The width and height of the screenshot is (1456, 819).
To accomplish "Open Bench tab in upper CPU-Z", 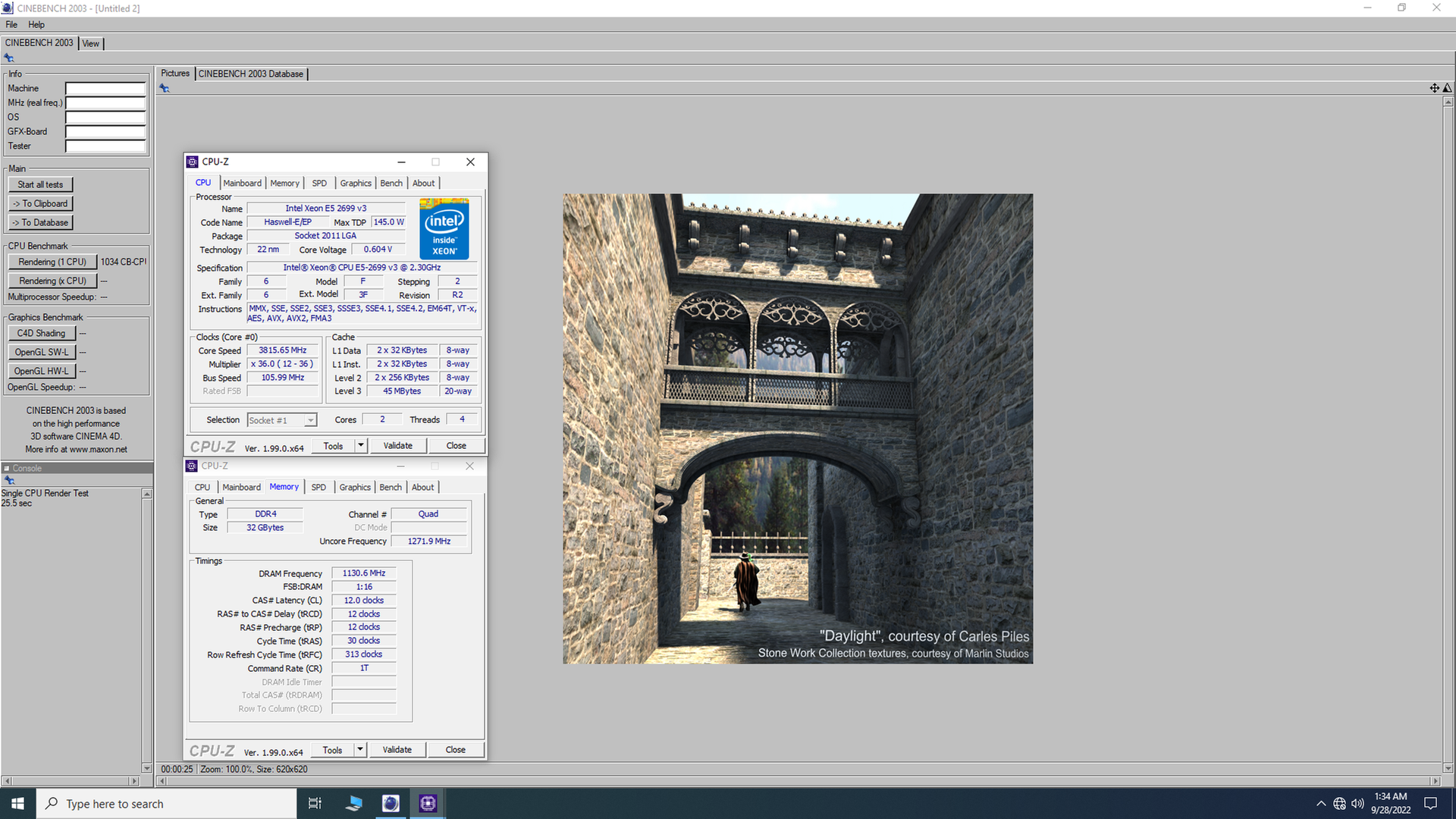I will pyautogui.click(x=391, y=183).
